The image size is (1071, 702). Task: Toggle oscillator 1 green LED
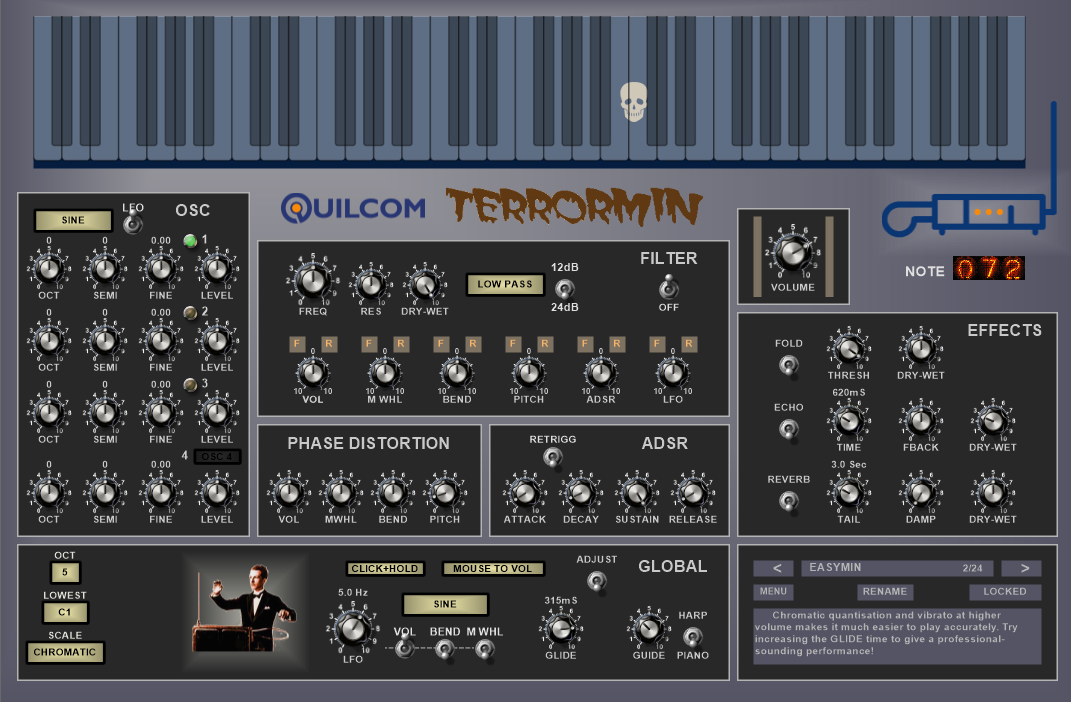click(x=190, y=240)
